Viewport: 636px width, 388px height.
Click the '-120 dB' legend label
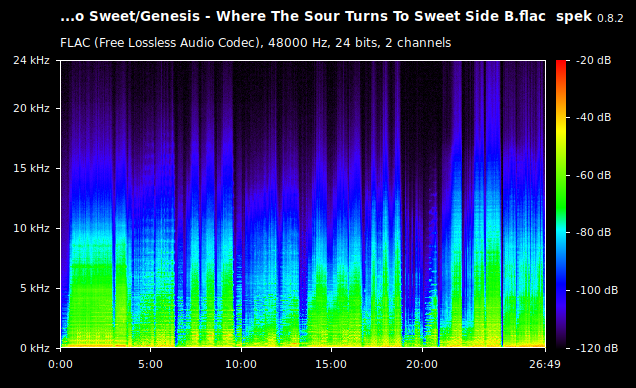point(597,348)
